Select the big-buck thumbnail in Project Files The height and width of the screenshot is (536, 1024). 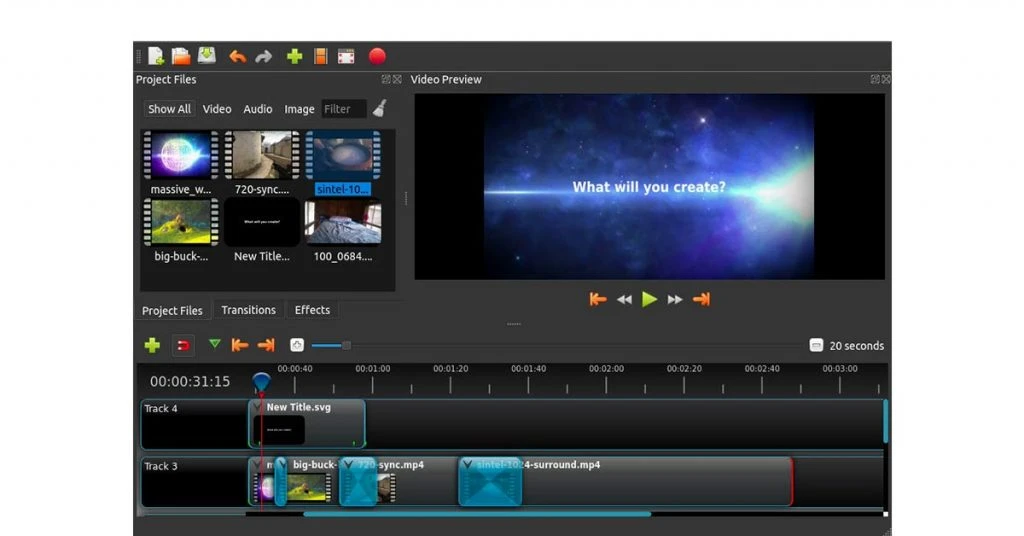coord(181,223)
